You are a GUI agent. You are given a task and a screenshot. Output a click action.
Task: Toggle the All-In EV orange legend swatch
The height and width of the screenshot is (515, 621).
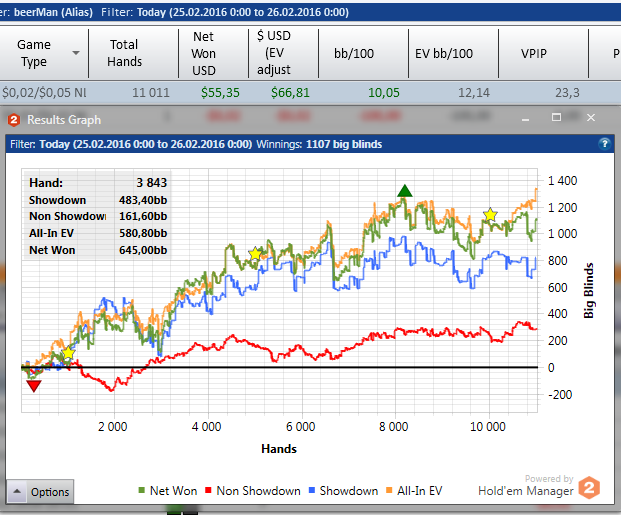point(389,490)
